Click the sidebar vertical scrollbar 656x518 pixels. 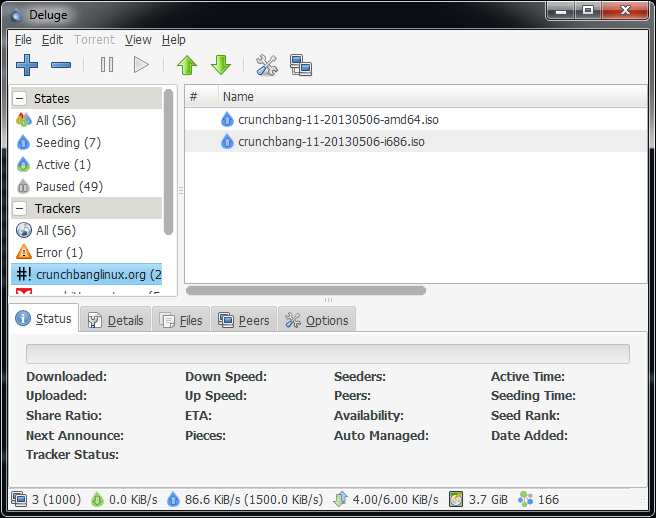(x=169, y=162)
